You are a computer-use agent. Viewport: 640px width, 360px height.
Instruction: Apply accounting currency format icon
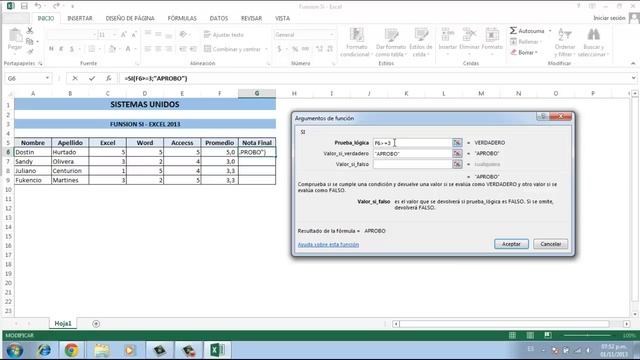coord(280,49)
